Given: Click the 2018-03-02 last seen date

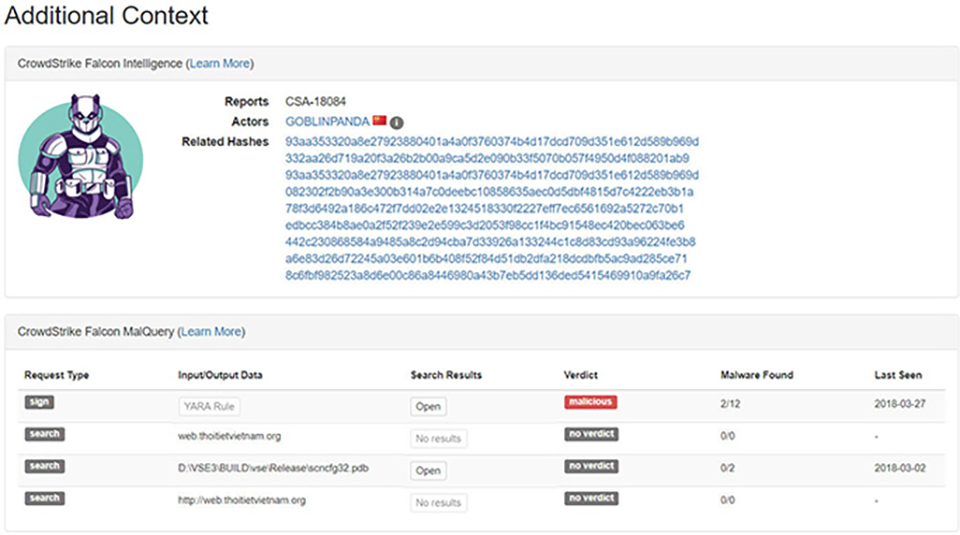Looking at the screenshot, I should tap(900, 468).
